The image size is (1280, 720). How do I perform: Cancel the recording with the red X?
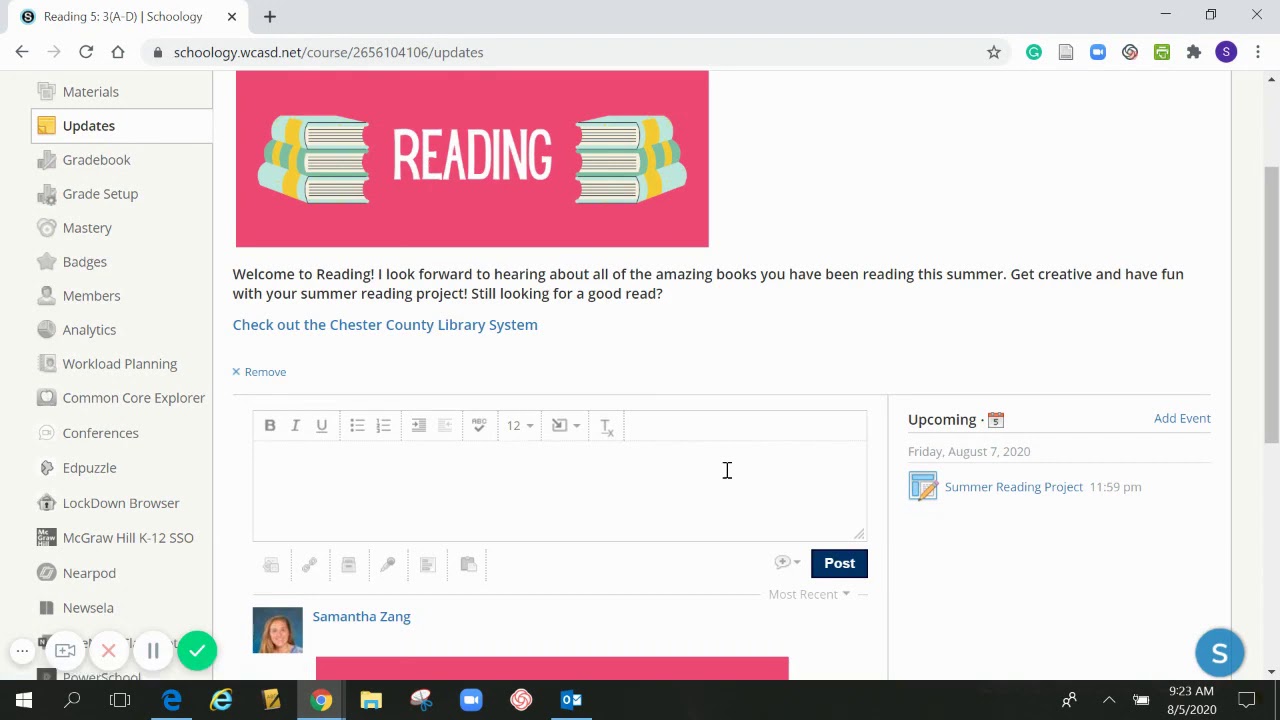click(109, 651)
